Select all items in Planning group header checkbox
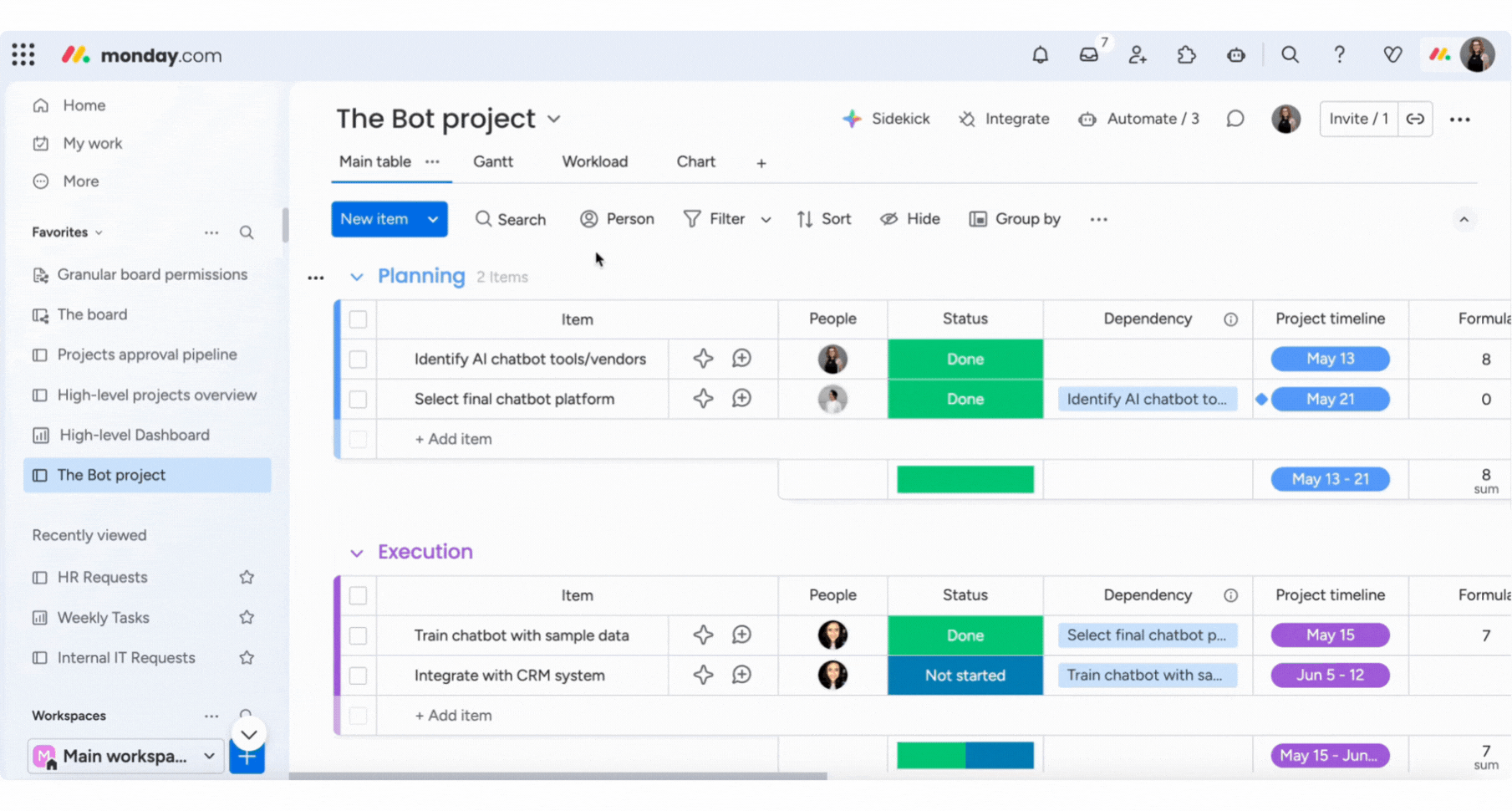The image size is (1512, 811). 358,319
